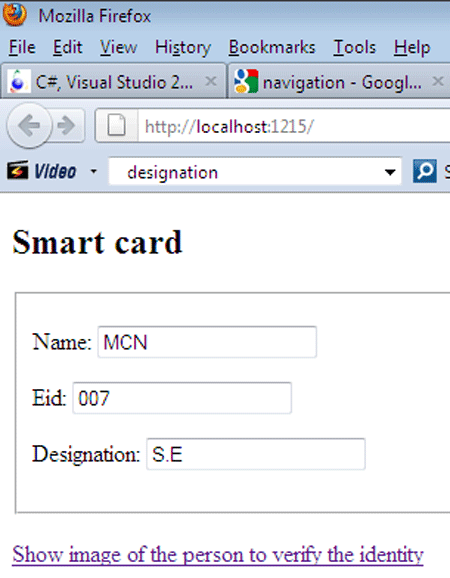
Task: Click the Eid field with 007
Action: [x=182, y=398]
